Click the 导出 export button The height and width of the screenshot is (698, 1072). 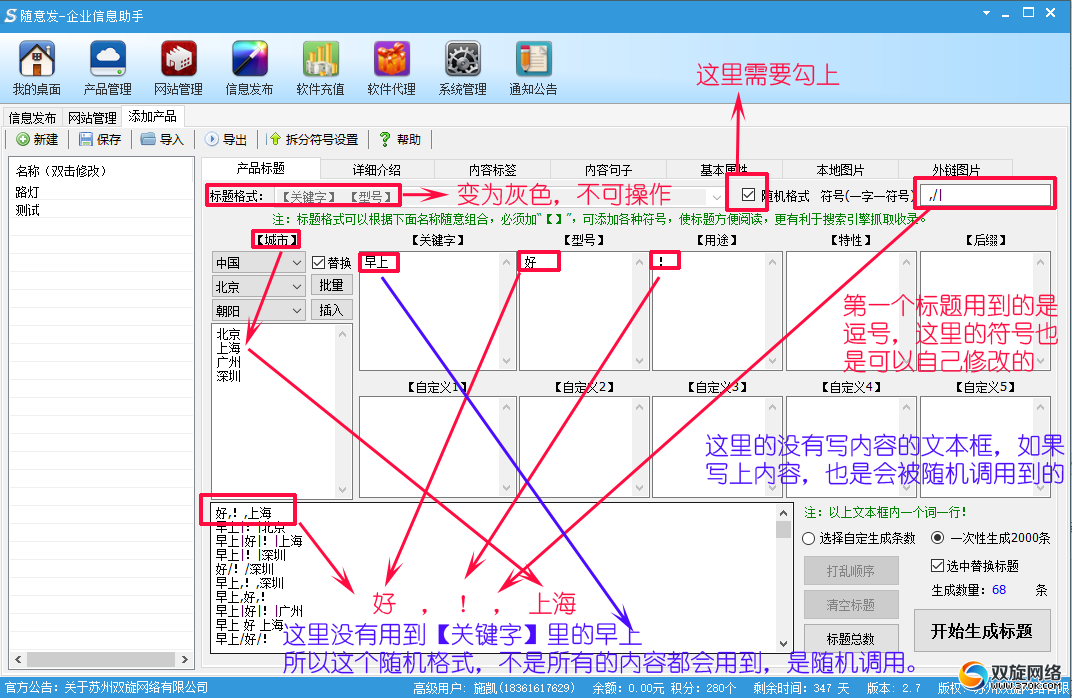click(226, 139)
